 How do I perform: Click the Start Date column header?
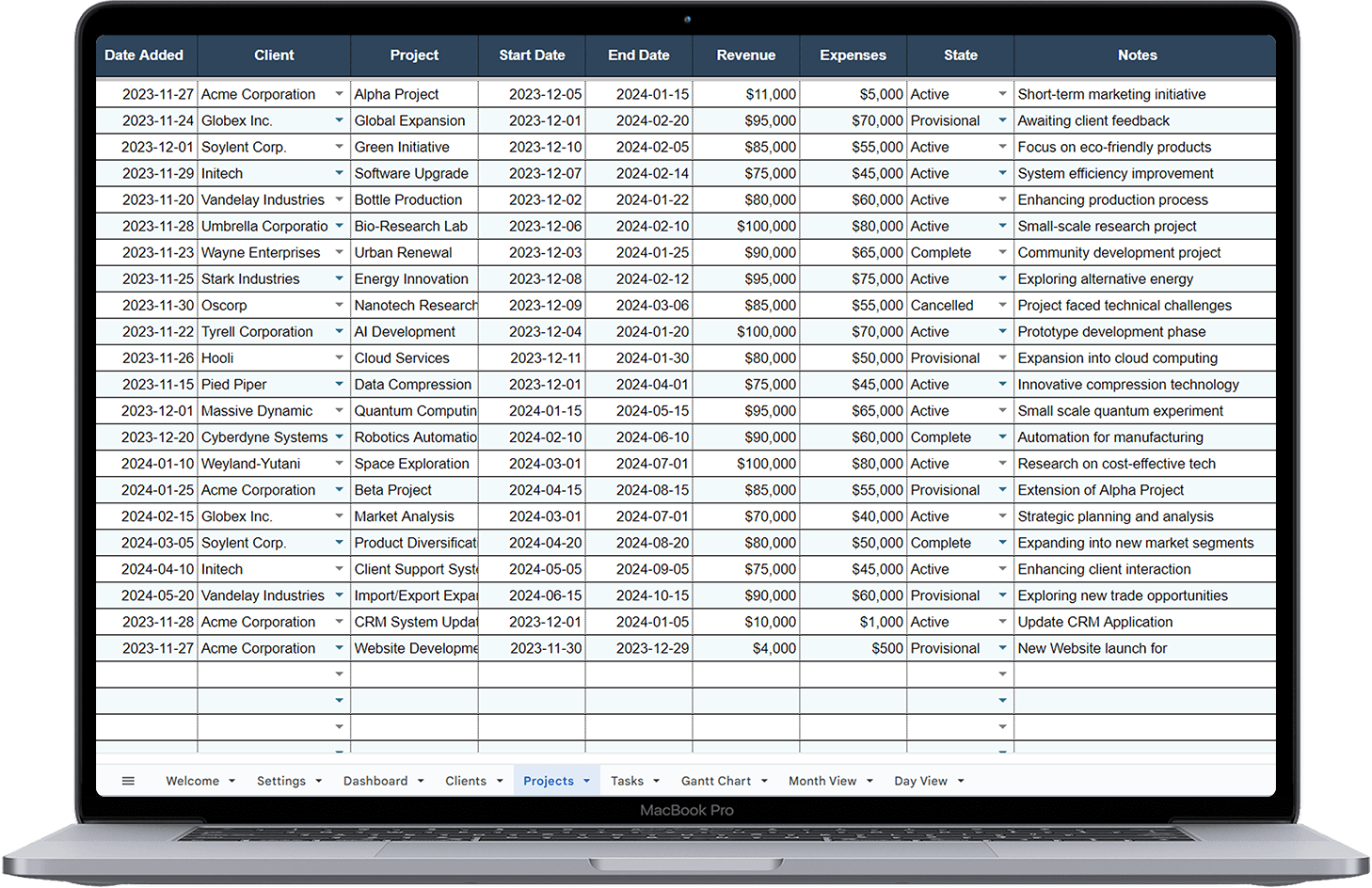tap(532, 55)
